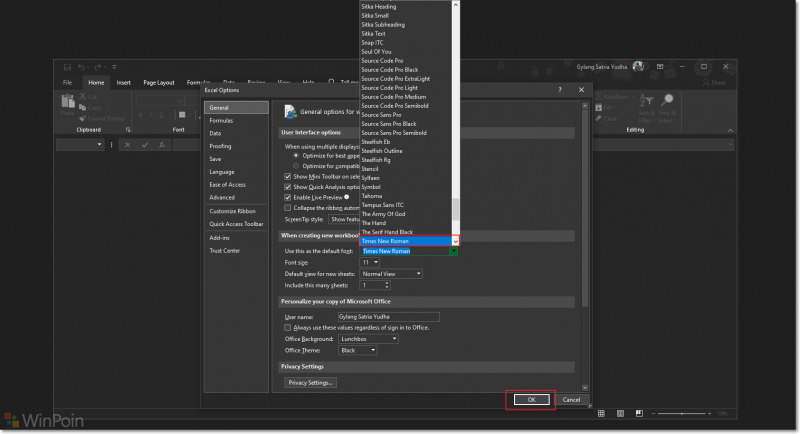Click the formula bar cancel X icon
Screen dimensions: 800x434
[x=128, y=145]
